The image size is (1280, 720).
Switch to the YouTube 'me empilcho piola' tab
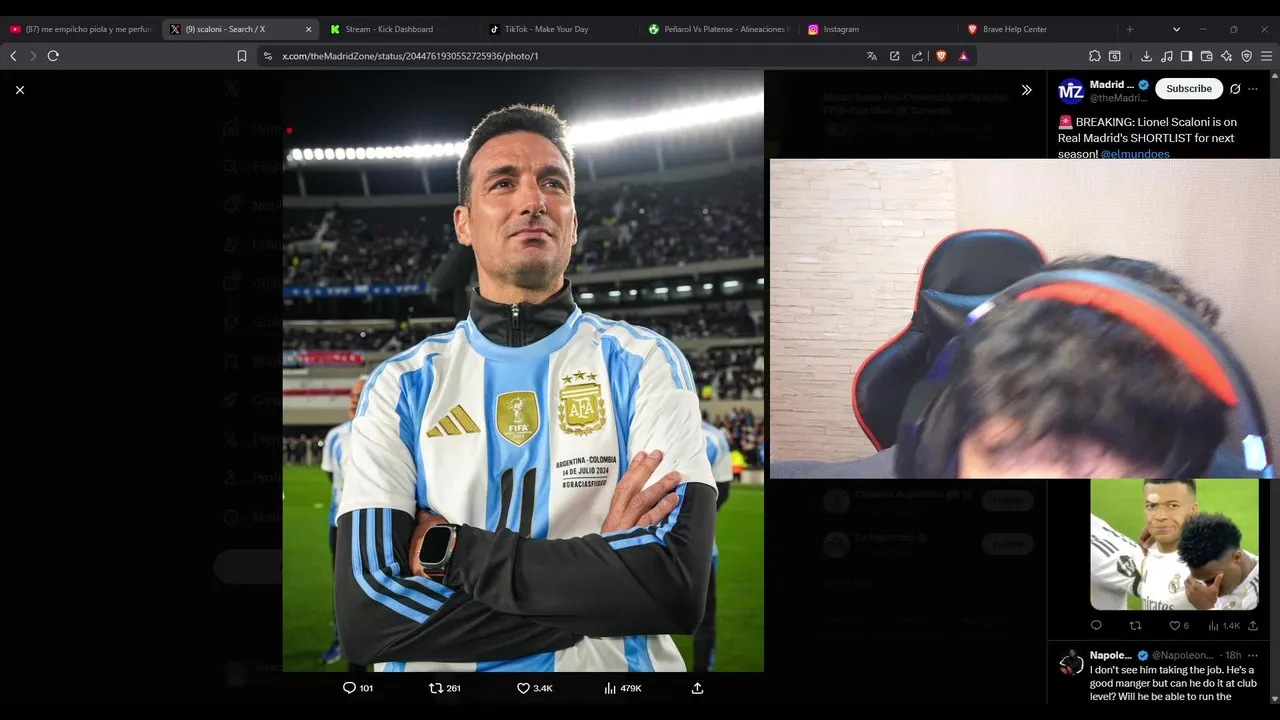pos(80,29)
